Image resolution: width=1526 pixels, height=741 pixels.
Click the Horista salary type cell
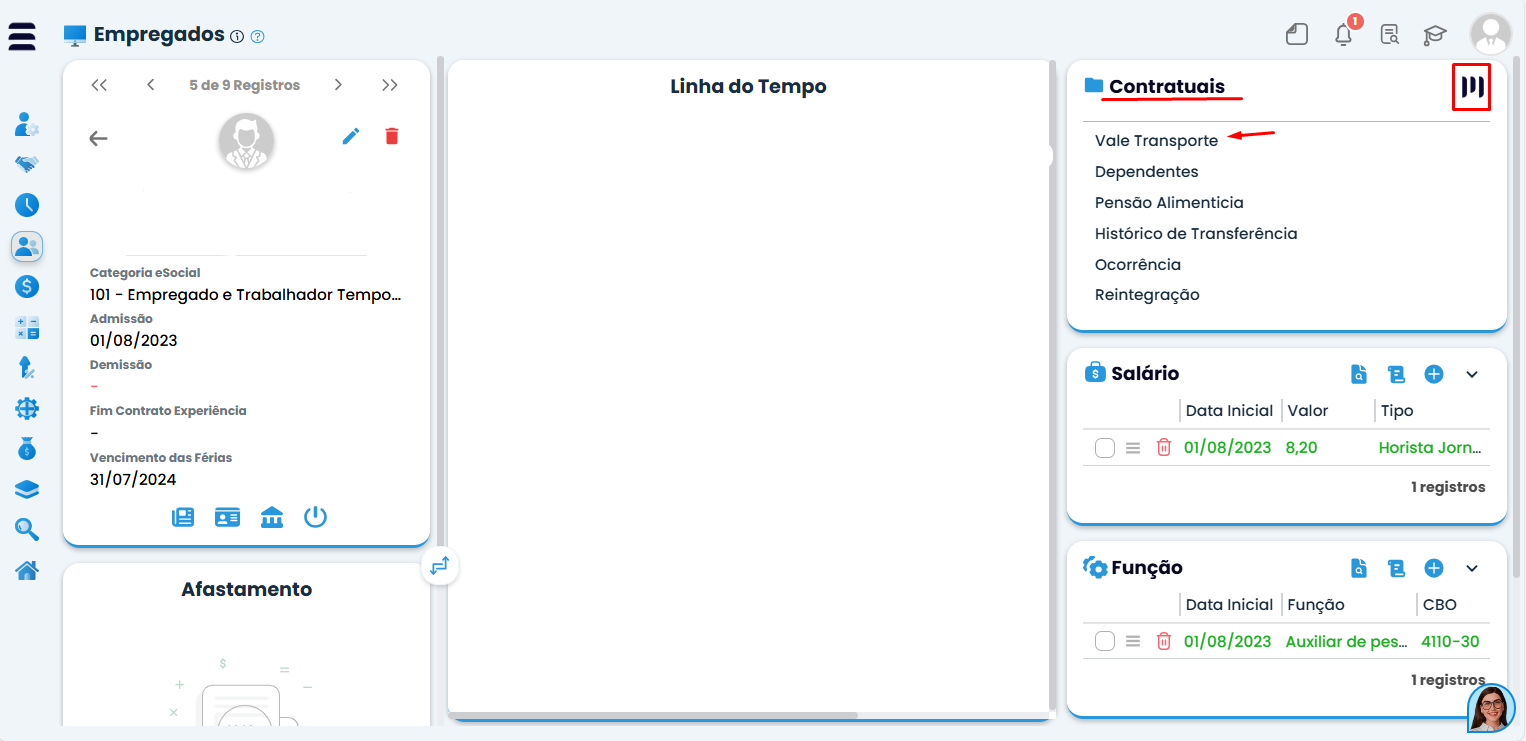pos(1430,448)
